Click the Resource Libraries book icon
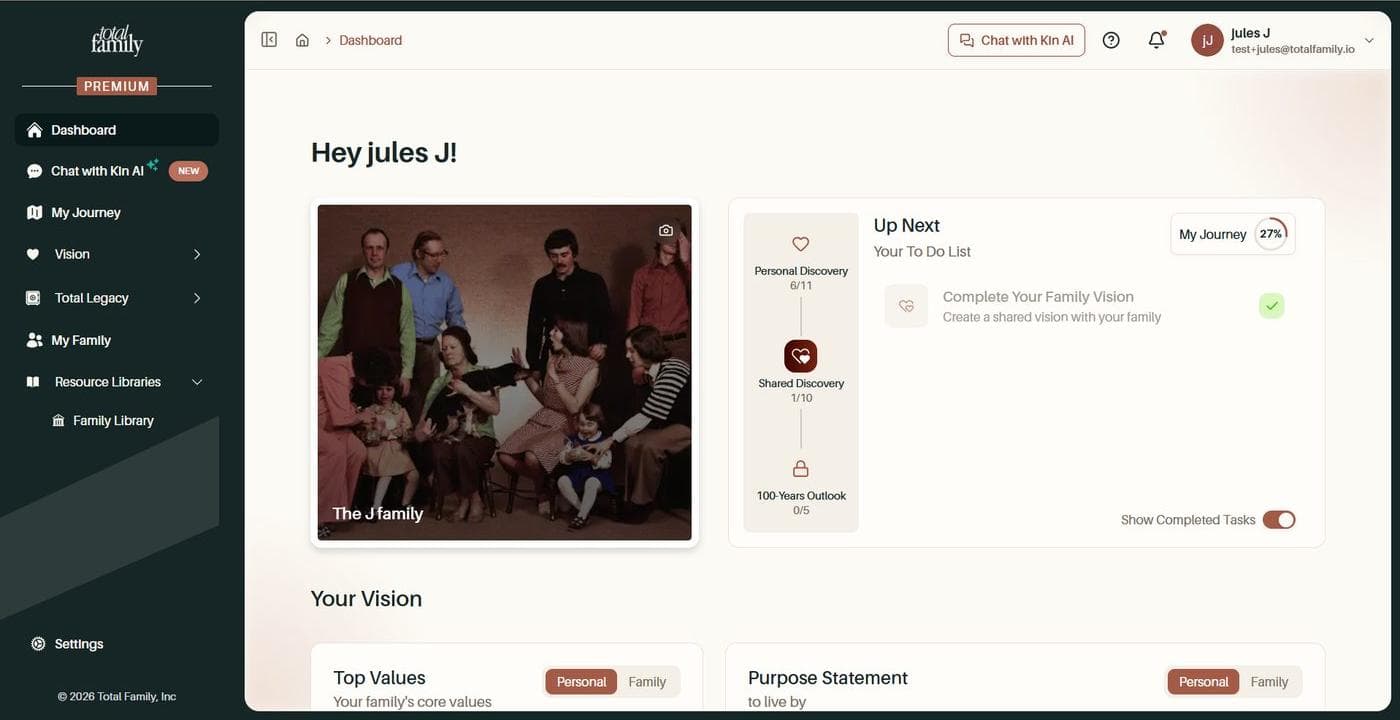The width and height of the screenshot is (1400, 720). 33,382
